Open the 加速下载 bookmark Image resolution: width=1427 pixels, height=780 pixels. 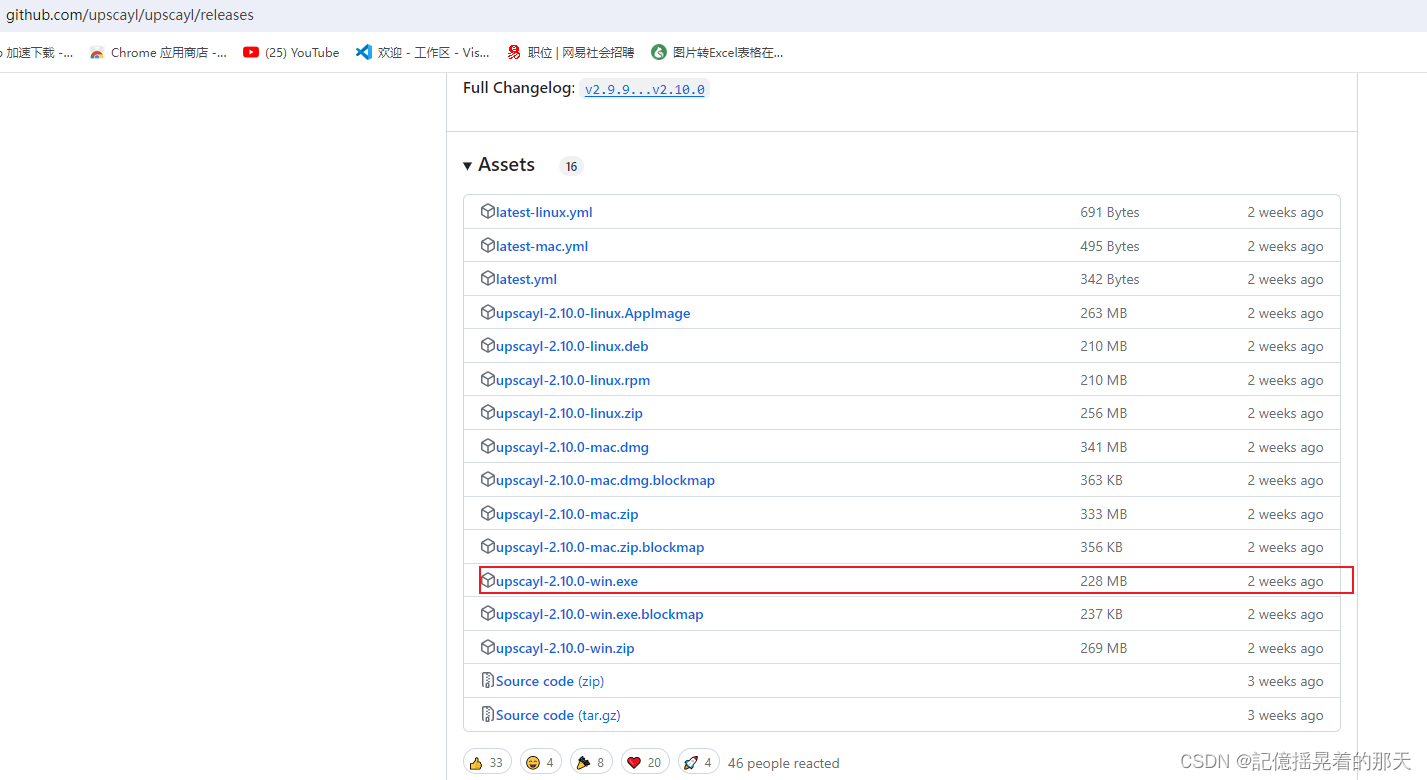[38, 53]
